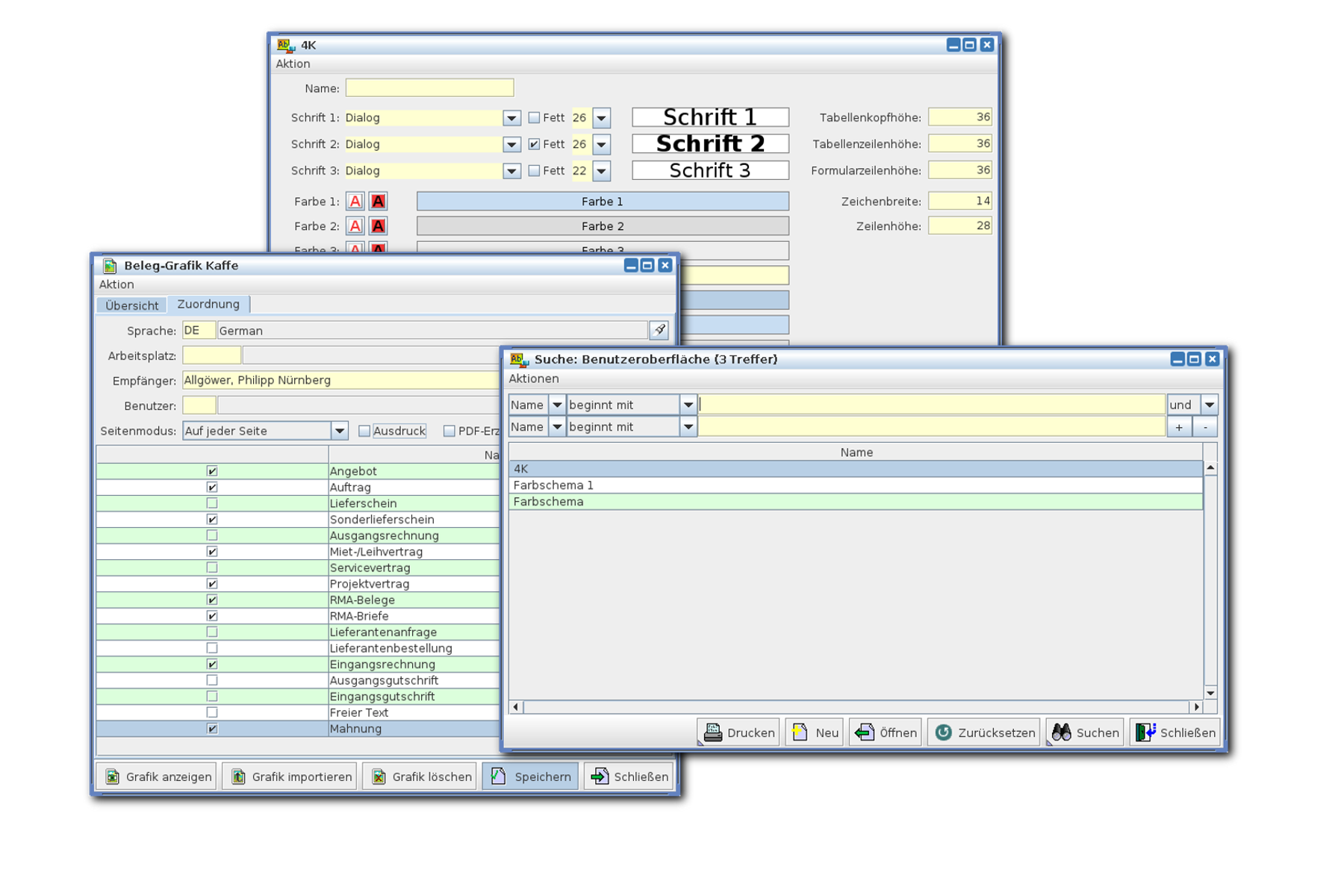Click Grafik anzeigen icon button

[x=113, y=777]
